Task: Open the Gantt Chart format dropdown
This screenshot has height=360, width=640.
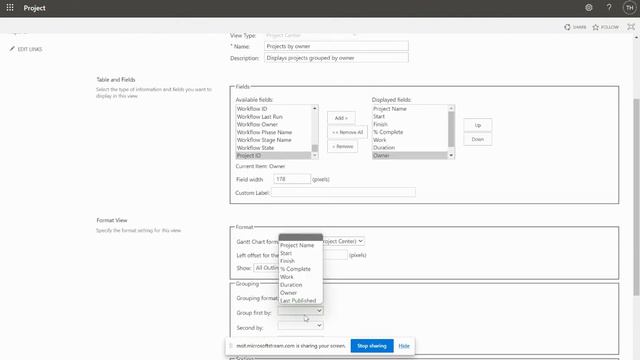Action: pyautogui.click(x=344, y=241)
